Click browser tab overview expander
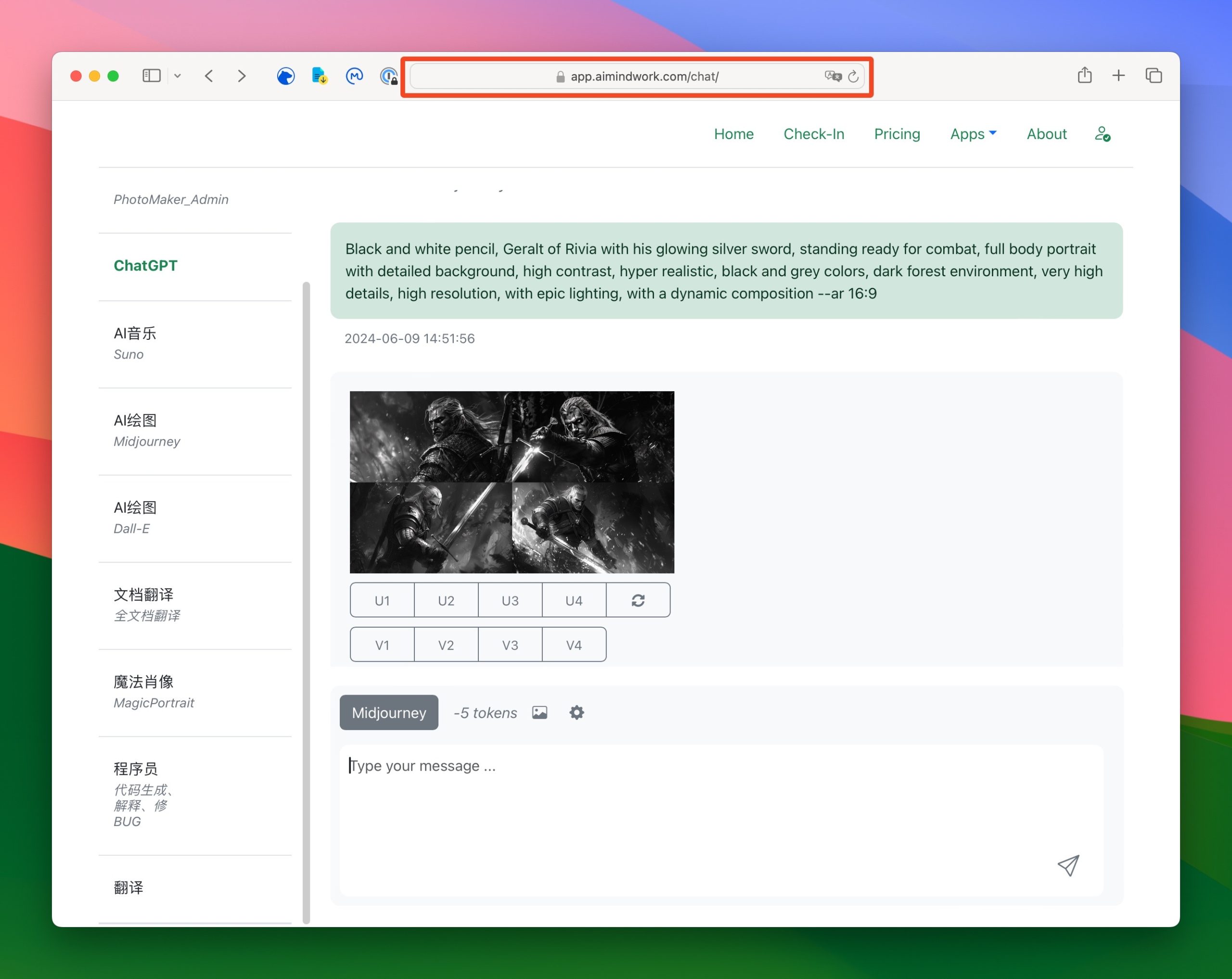This screenshot has height=979, width=1232. [178, 76]
